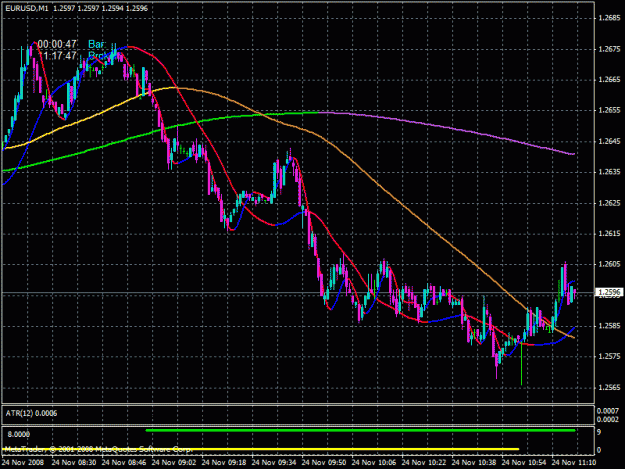
Task: Click the 24 Nov 08:46 time label
Action: coord(124,463)
